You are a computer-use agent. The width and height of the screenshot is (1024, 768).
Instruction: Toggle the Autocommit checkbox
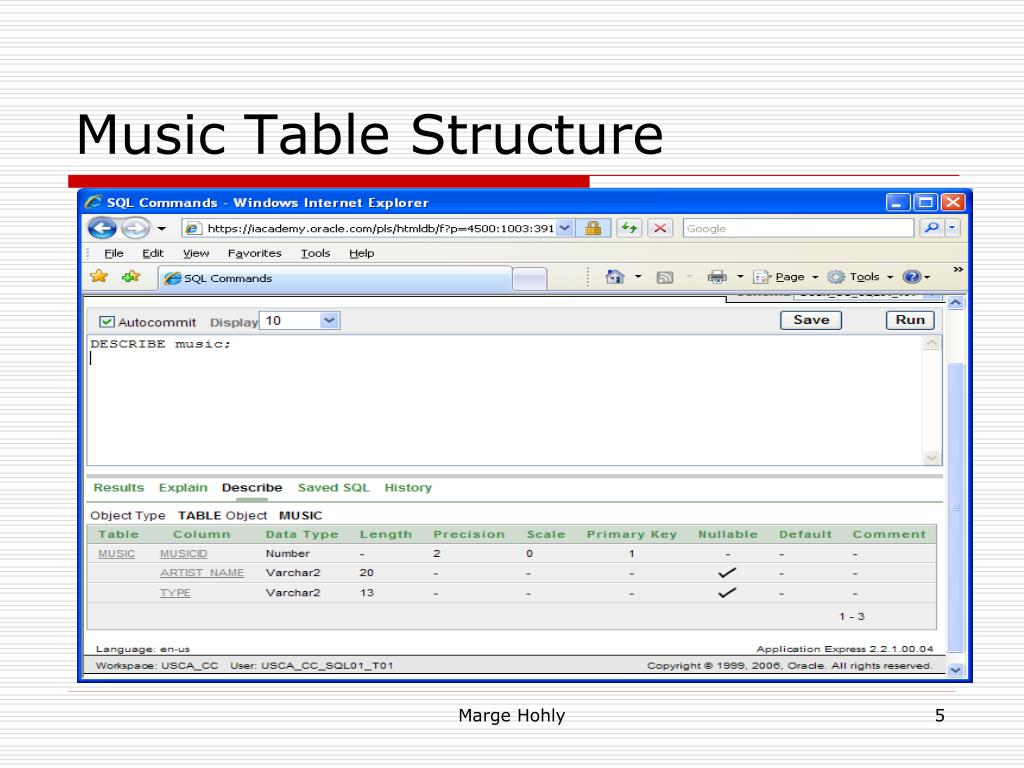(106, 322)
